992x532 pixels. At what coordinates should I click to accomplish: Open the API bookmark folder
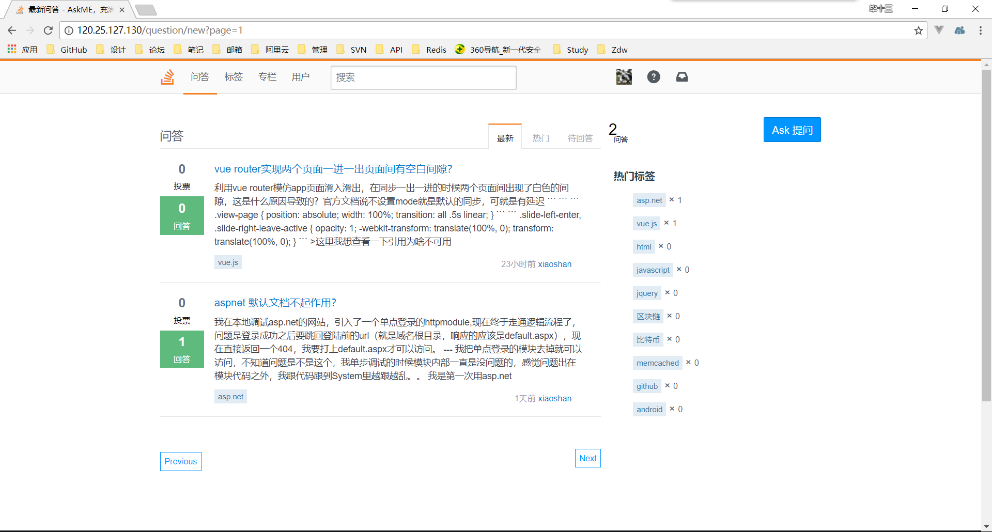click(389, 49)
